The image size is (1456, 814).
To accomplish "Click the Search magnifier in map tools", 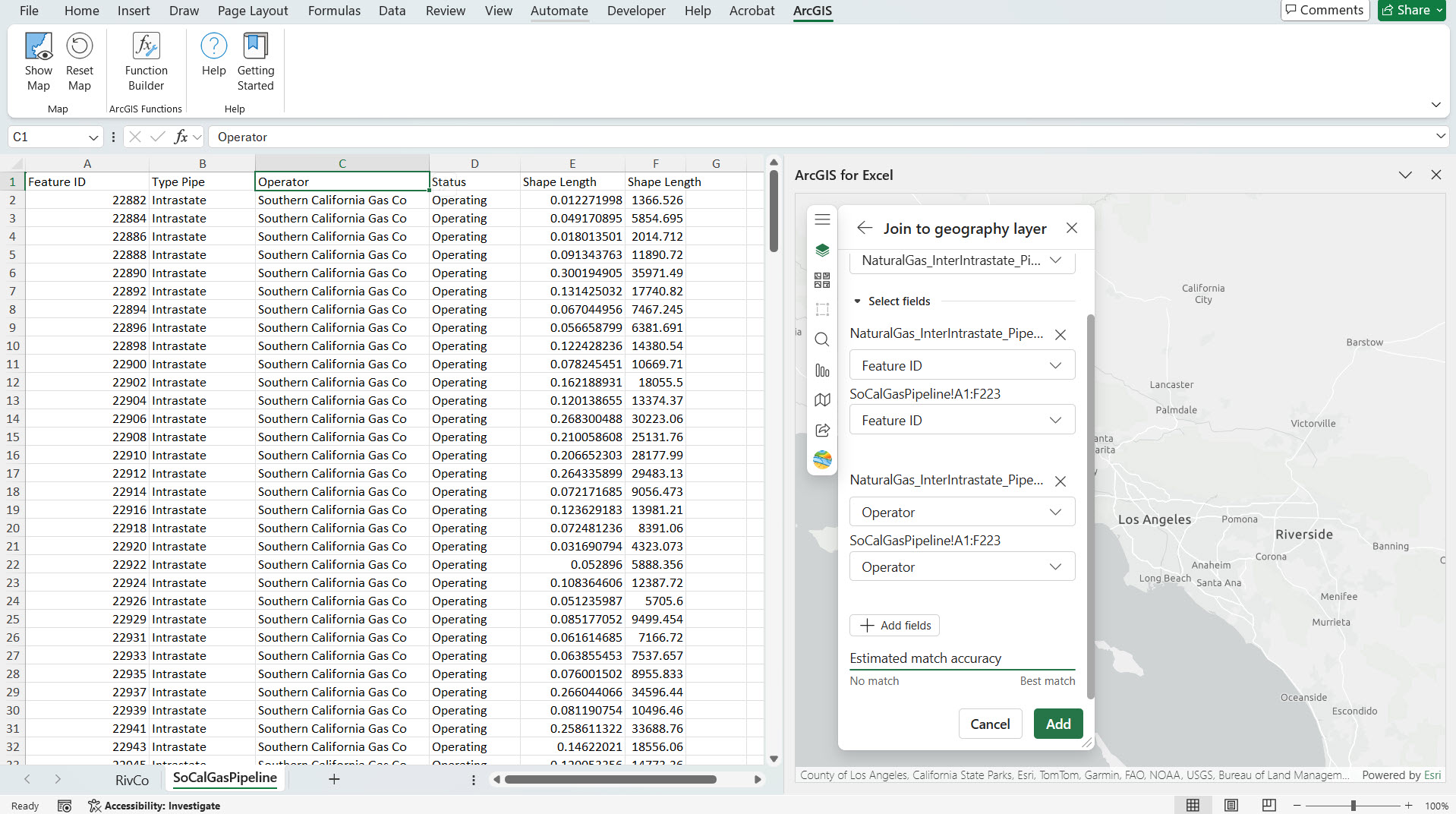I will click(822, 339).
